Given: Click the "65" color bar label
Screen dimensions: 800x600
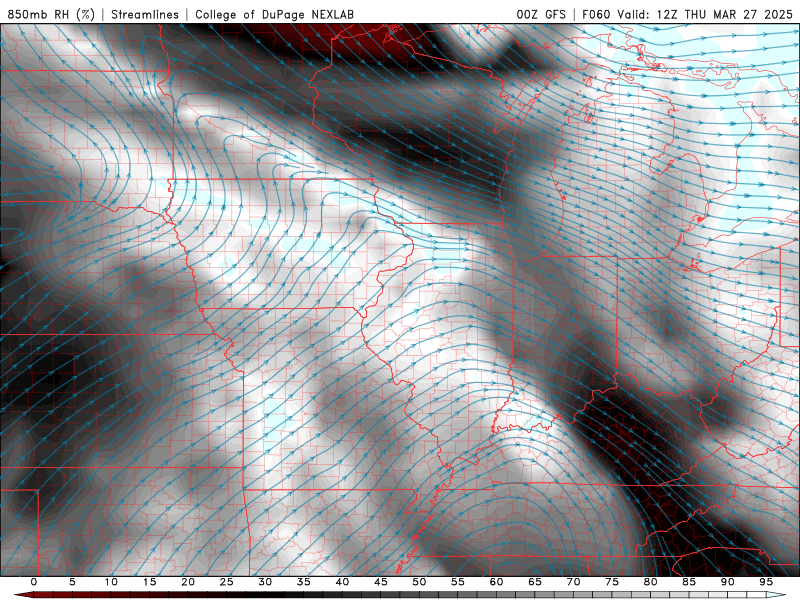Looking at the screenshot, I should pyautogui.click(x=535, y=582).
